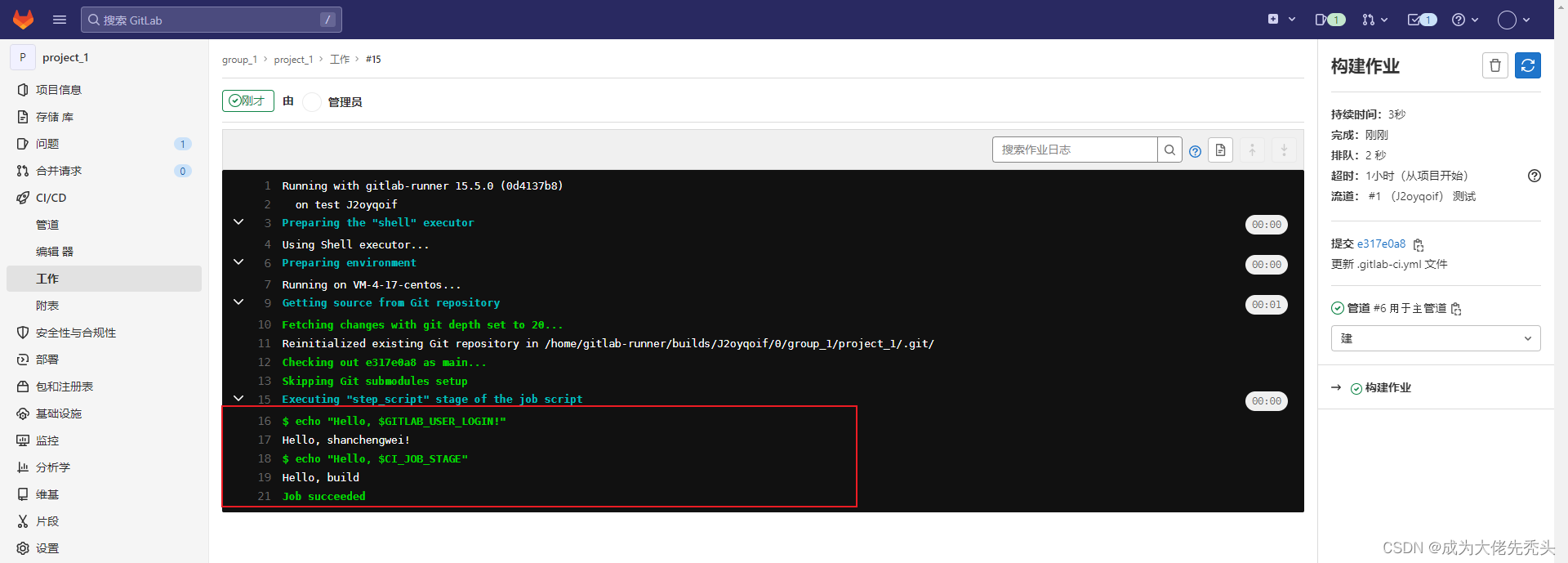Click the 存储库 file icon
This screenshot has width=1568, height=563.
[23, 117]
